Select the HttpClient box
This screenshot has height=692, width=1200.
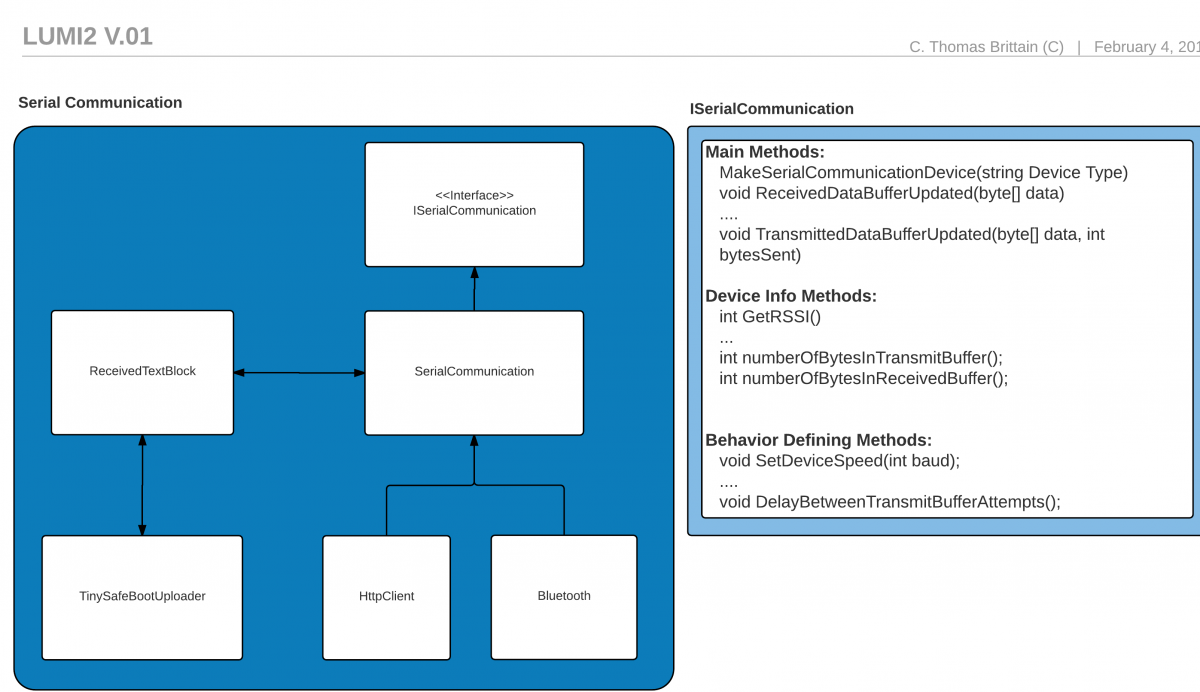click(386, 597)
